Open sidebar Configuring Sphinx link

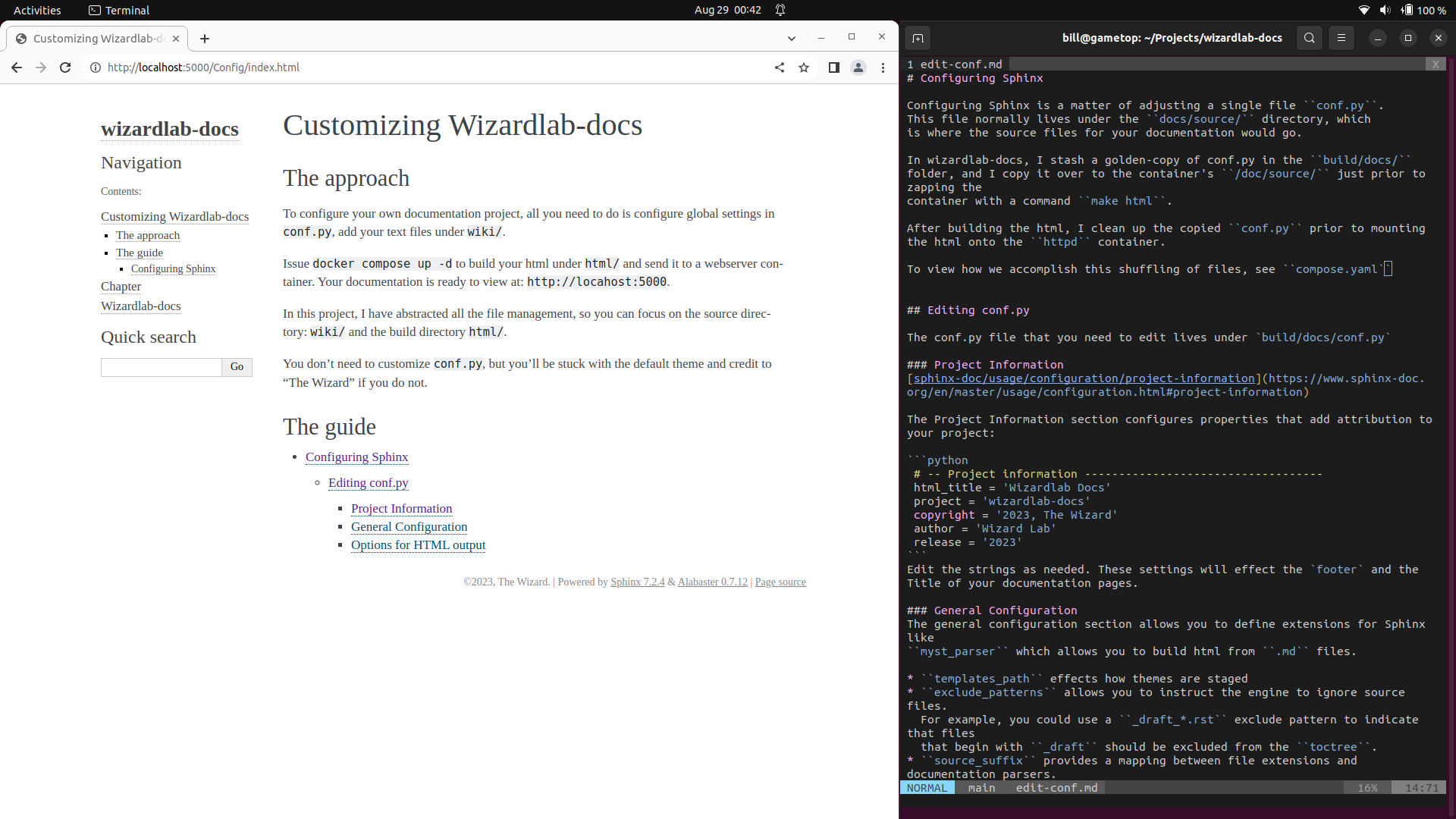point(173,269)
